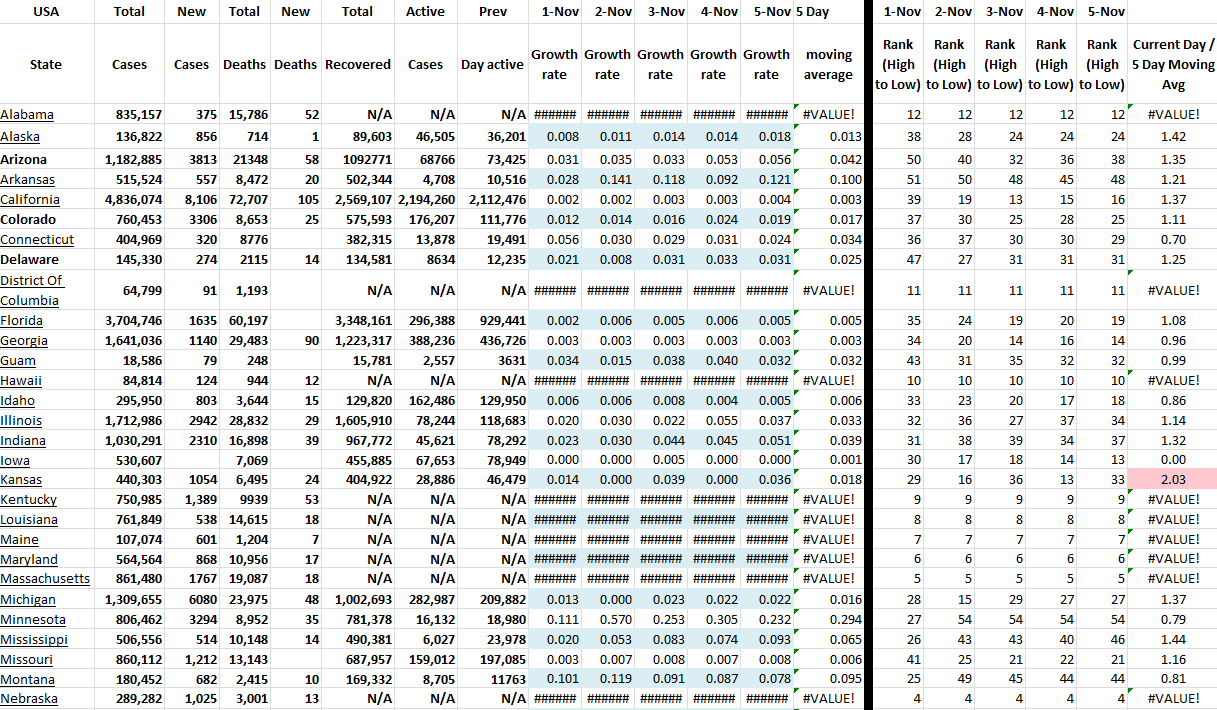Click the Mississippi hyperlink
The width and height of the screenshot is (1217, 710).
pos(34,640)
